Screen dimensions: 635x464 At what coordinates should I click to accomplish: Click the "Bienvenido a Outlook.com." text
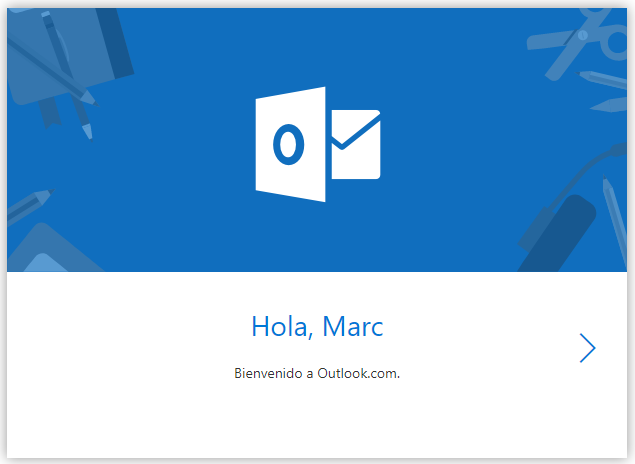[x=317, y=374]
